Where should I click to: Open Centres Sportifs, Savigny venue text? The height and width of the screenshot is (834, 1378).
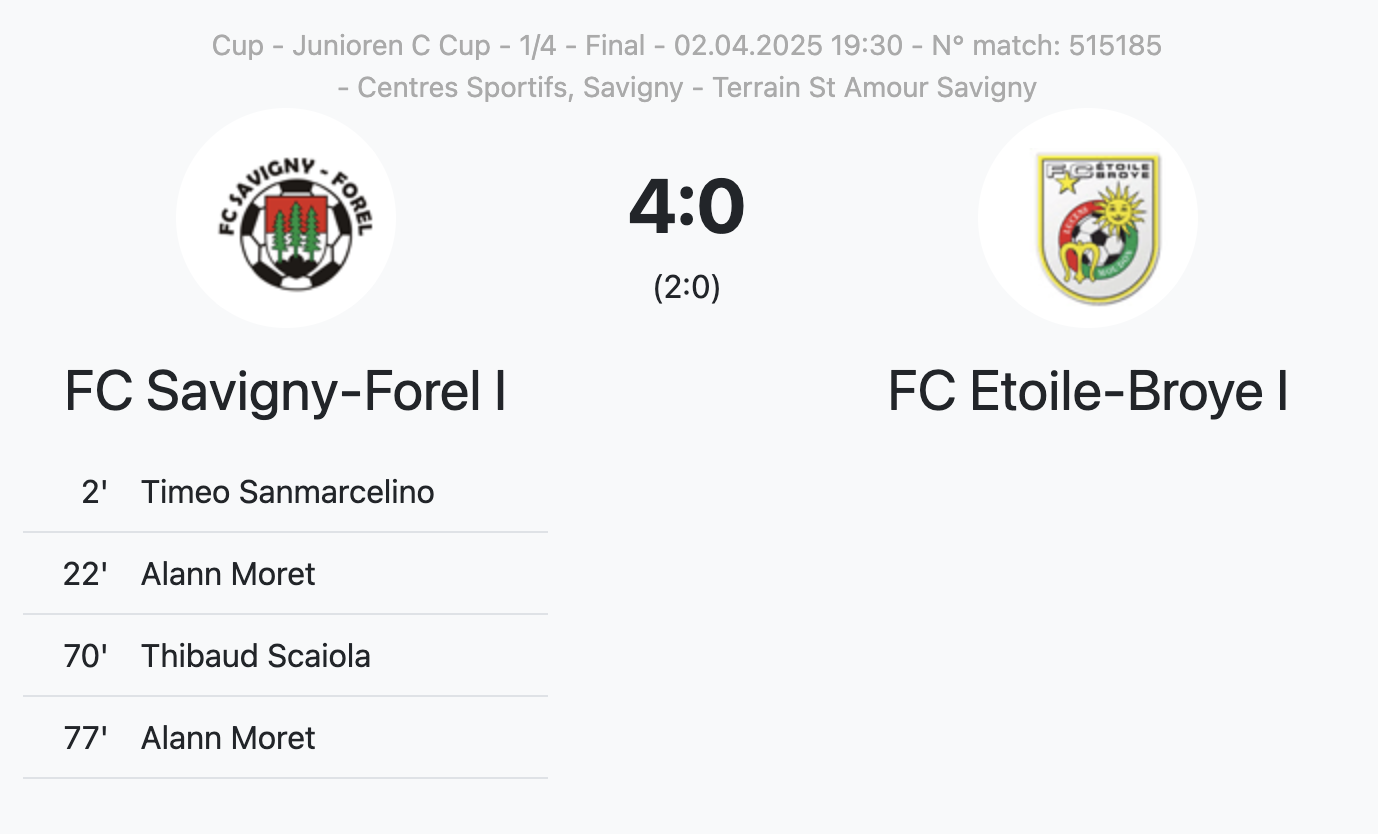click(520, 88)
